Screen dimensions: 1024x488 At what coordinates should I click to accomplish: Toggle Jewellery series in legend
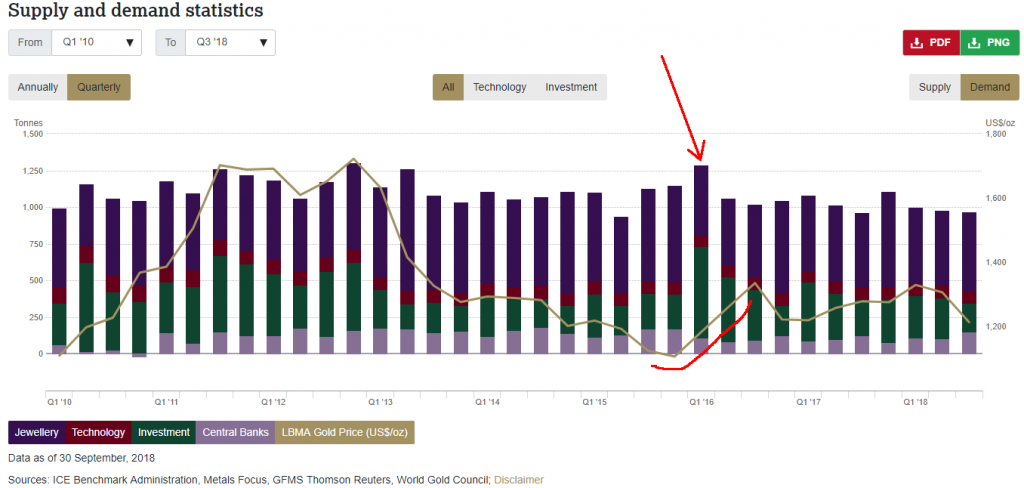point(36,432)
